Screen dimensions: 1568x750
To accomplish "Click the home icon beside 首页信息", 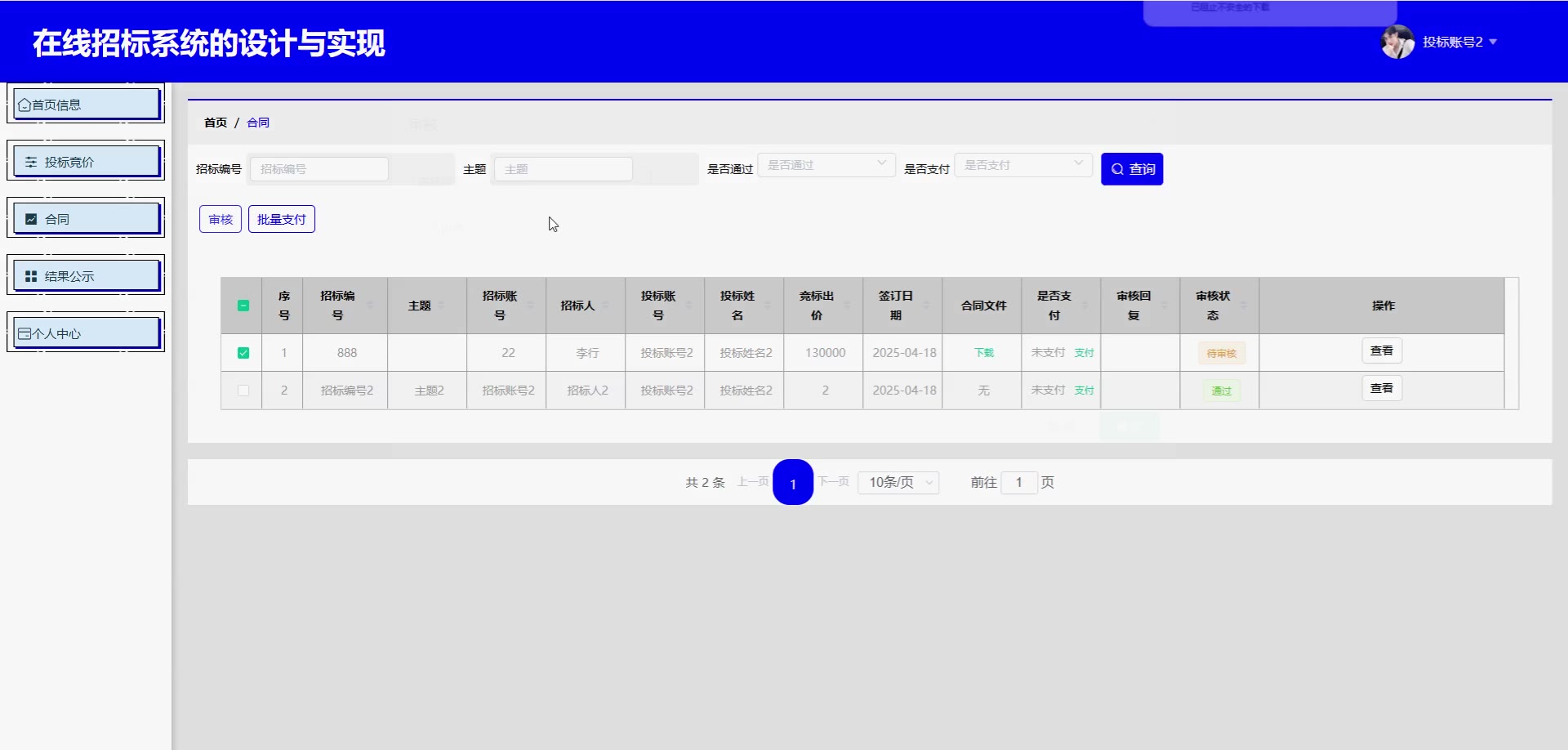I will pos(24,105).
